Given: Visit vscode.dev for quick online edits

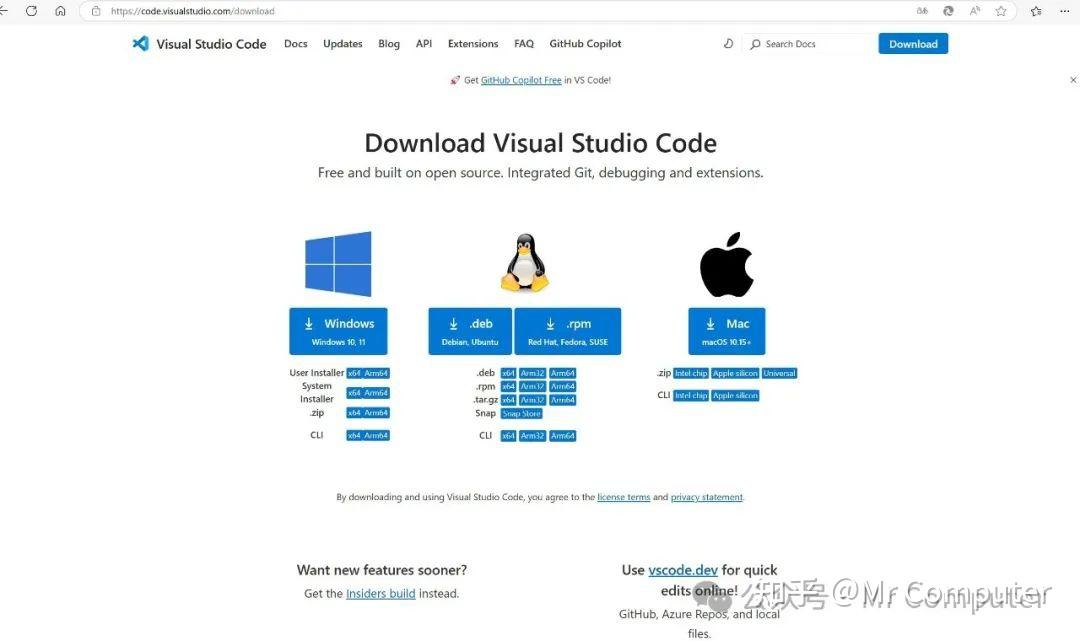Looking at the screenshot, I should (682, 569).
